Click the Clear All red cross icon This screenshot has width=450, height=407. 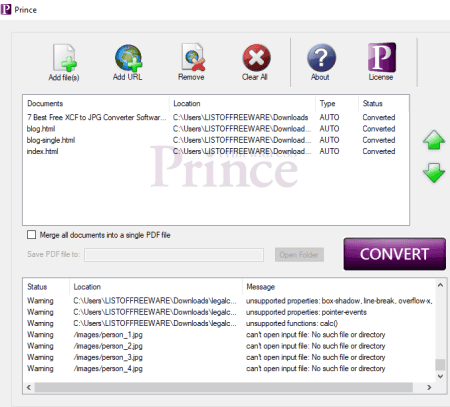(x=256, y=58)
